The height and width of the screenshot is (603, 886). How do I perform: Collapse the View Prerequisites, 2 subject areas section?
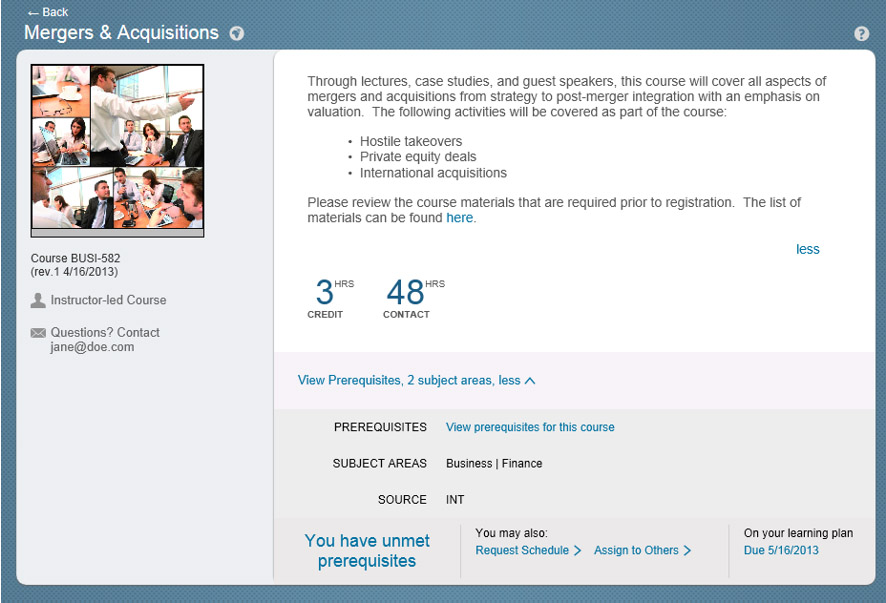(x=416, y=380)
